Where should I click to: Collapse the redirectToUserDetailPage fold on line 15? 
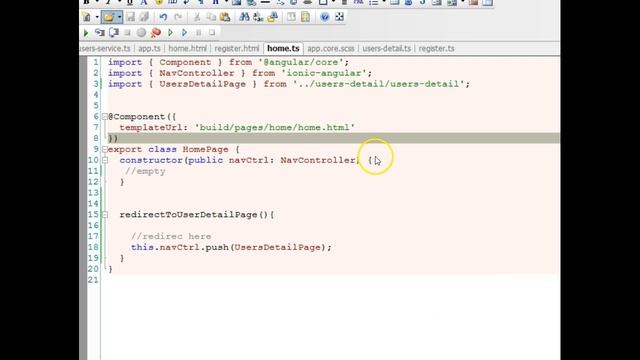pyautogui.click(x=105, y=215)
